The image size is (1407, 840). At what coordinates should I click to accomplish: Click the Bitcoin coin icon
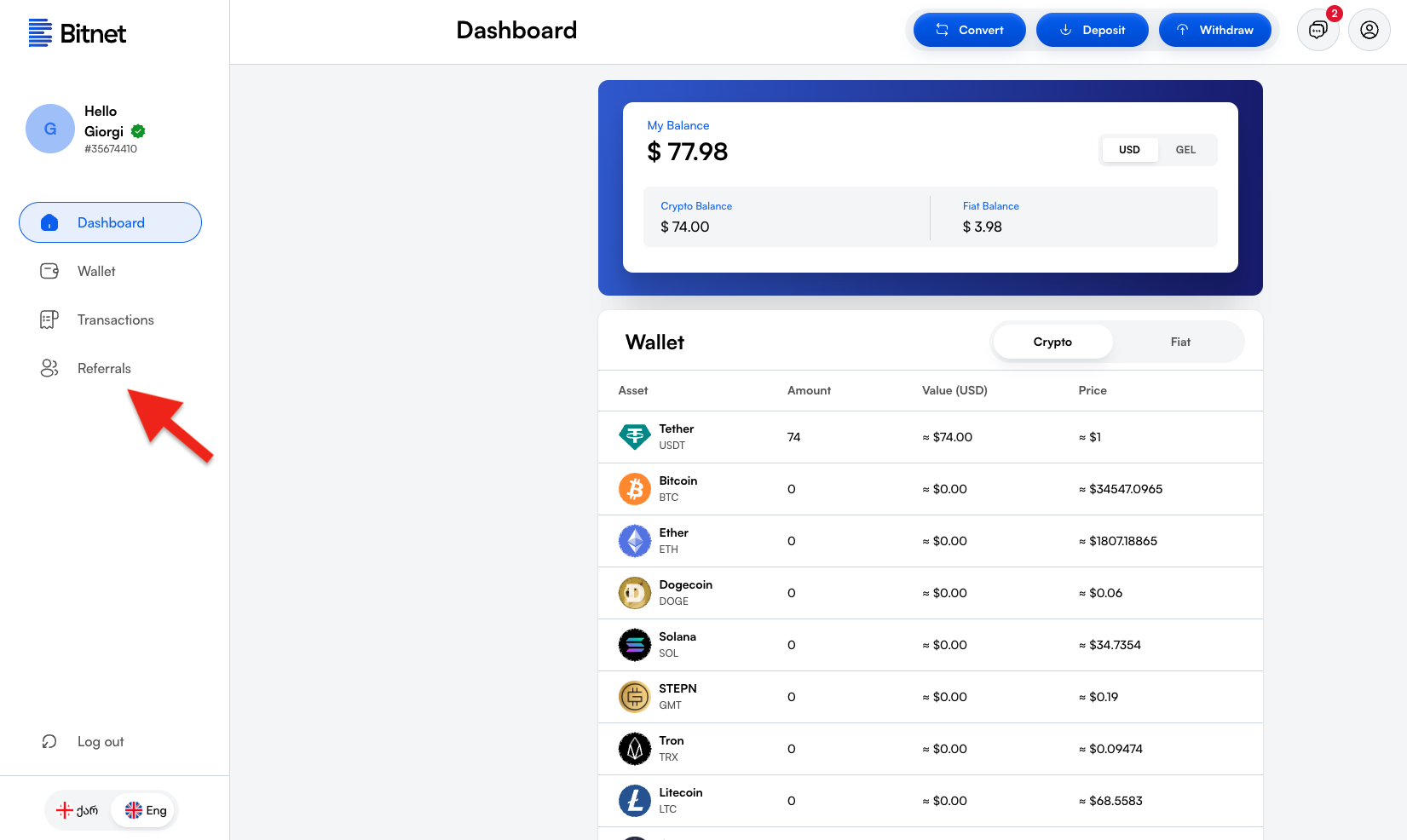[634, 489]
